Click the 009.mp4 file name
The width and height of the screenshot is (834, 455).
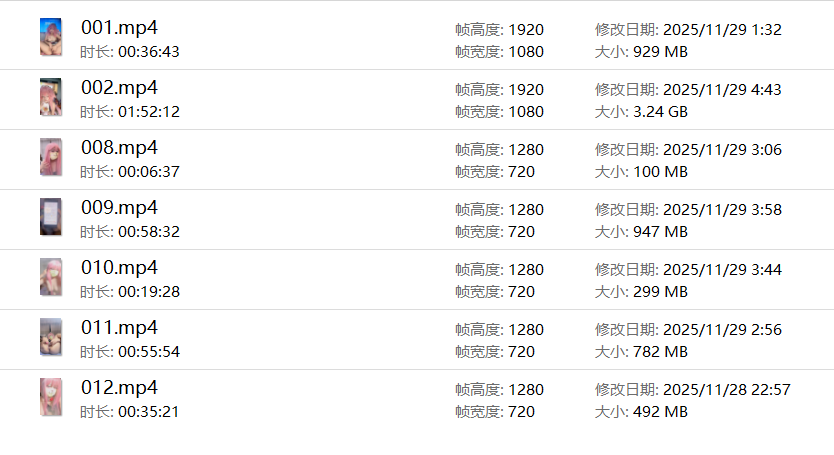tap(119, 208)
